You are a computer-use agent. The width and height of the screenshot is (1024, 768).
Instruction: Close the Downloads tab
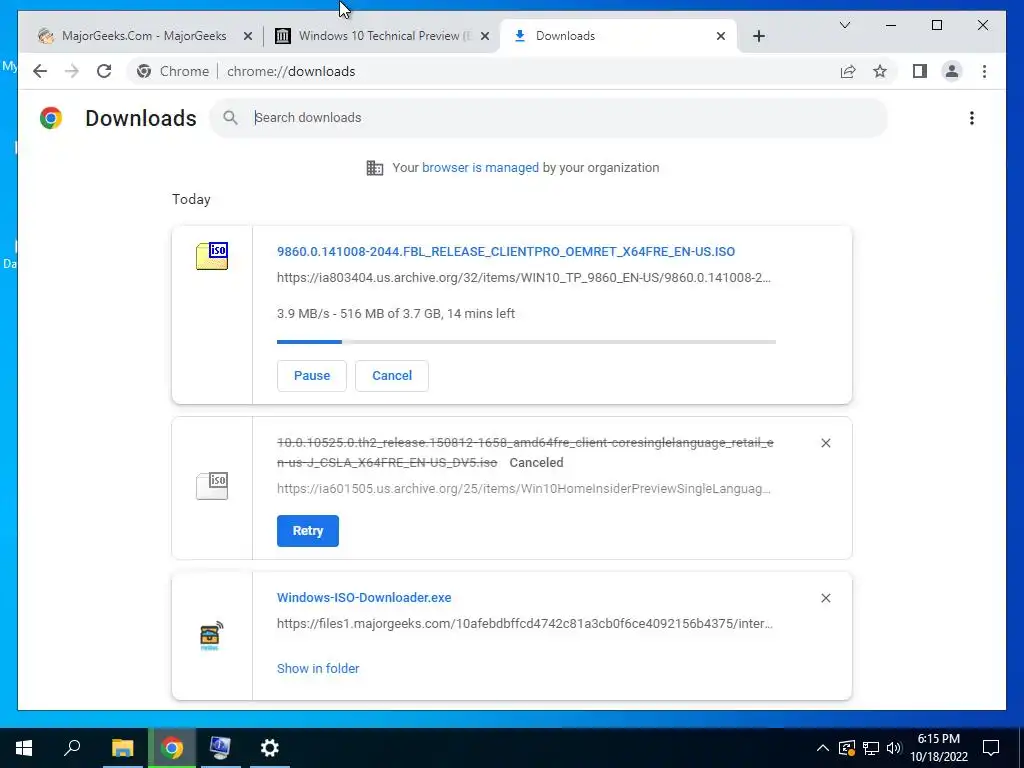(x=720, y=36)
